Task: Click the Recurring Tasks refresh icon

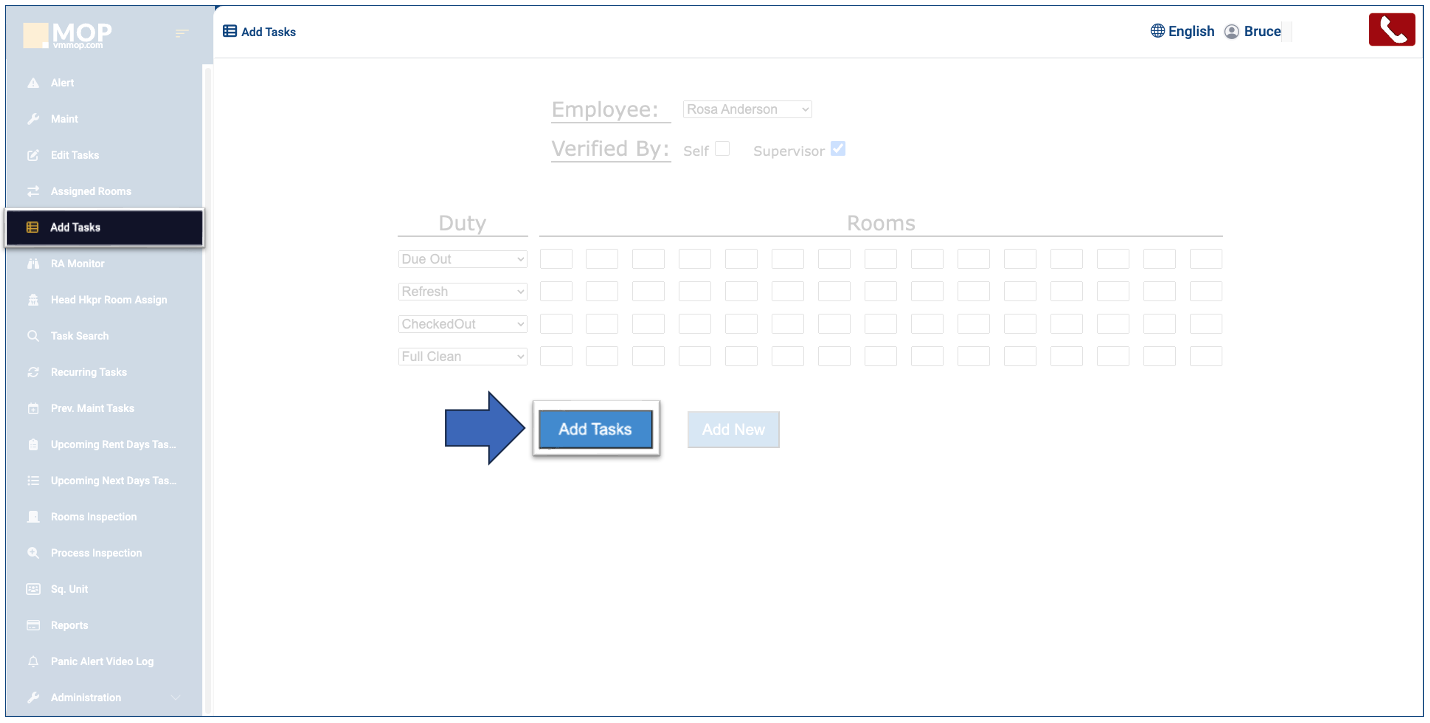Action: [33, 372]
